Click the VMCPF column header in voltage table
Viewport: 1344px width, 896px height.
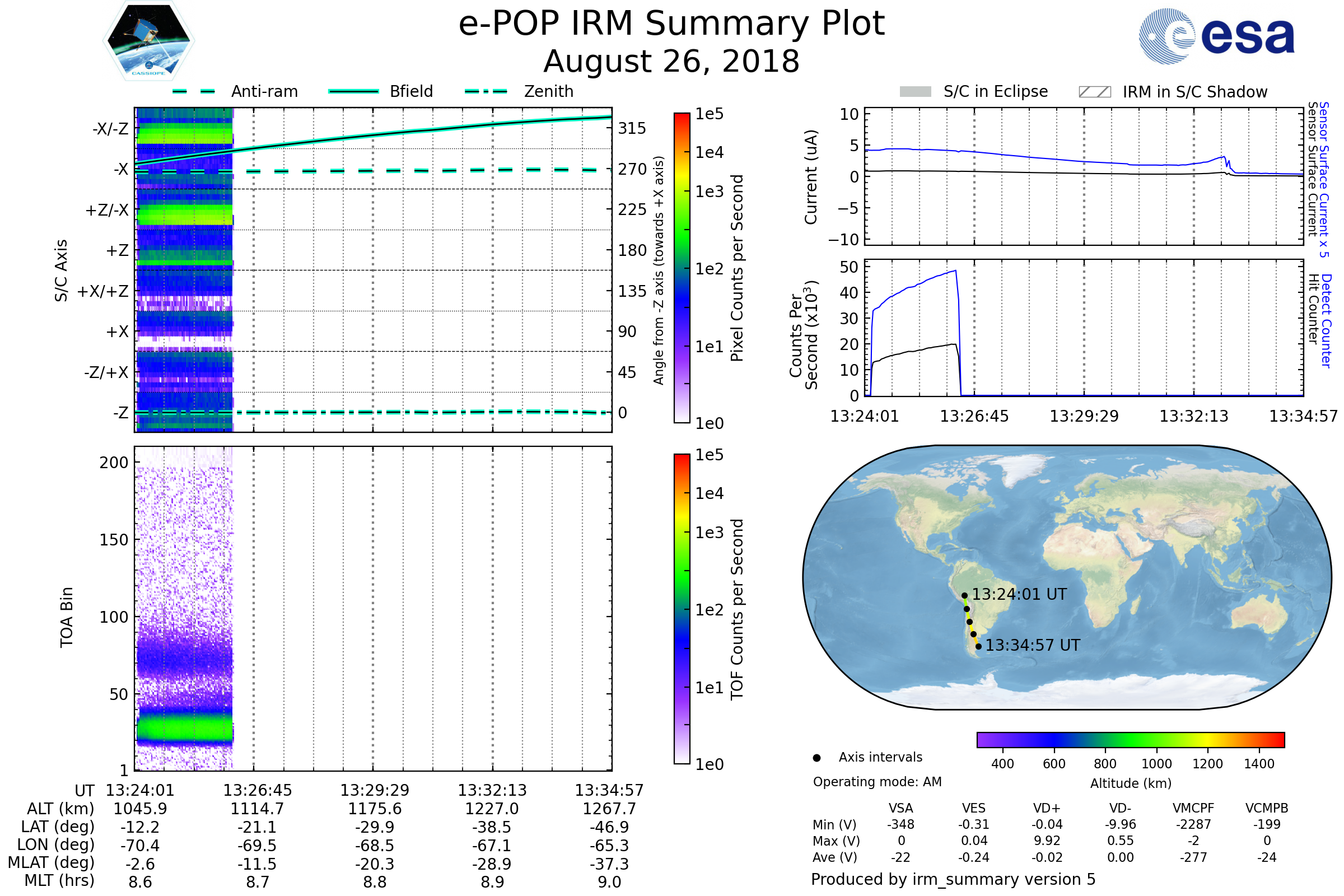point(1193,808)
